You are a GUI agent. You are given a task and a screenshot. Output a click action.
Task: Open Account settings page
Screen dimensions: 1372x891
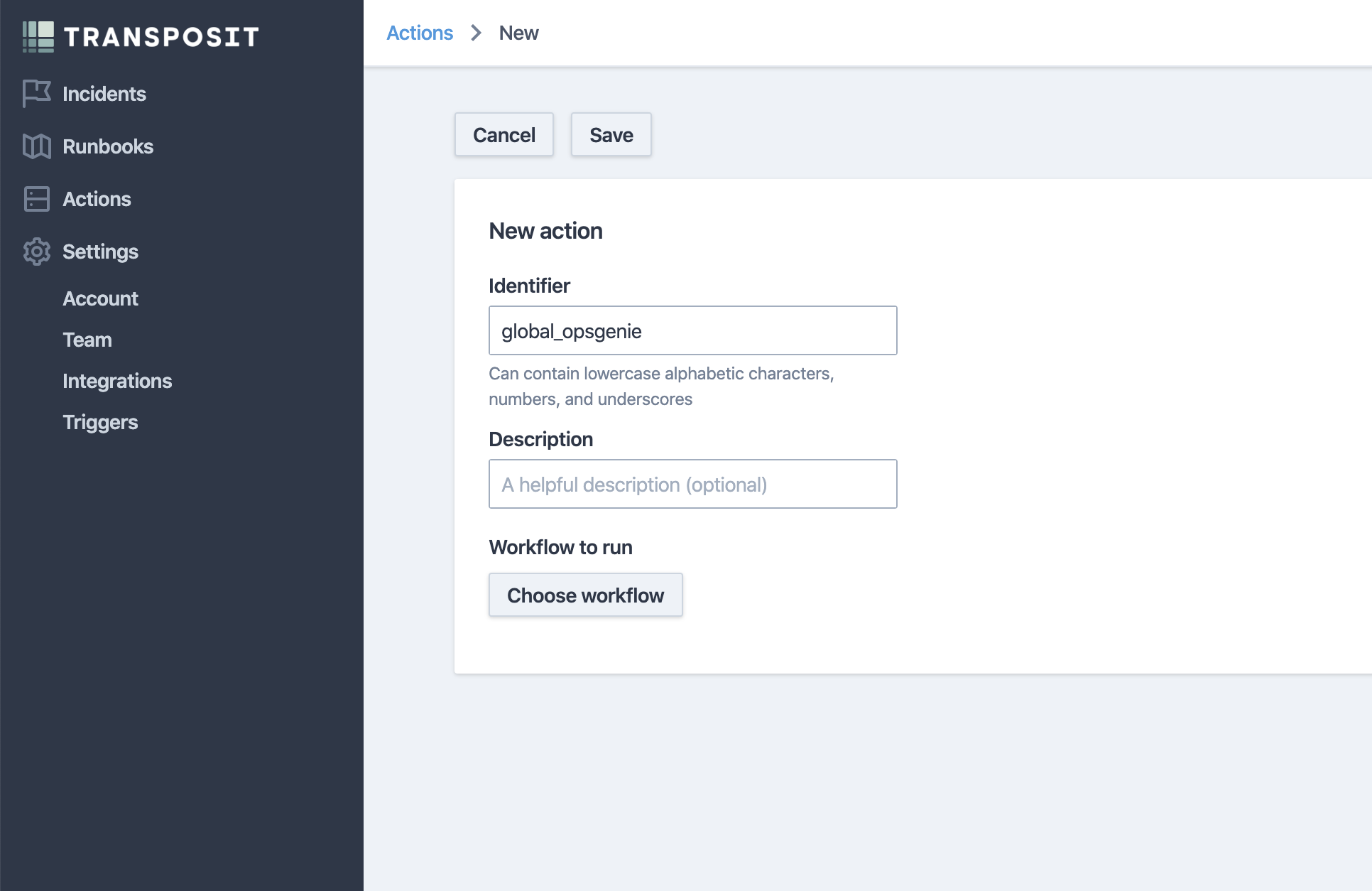click(x=100, y=298)
